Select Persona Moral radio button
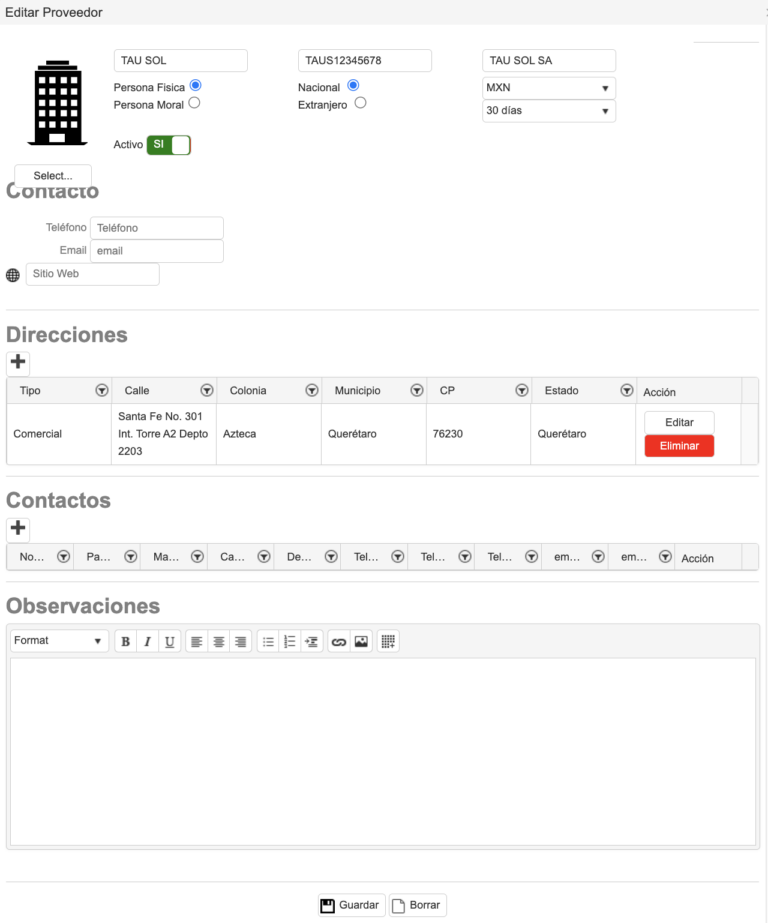 [194, 103]
